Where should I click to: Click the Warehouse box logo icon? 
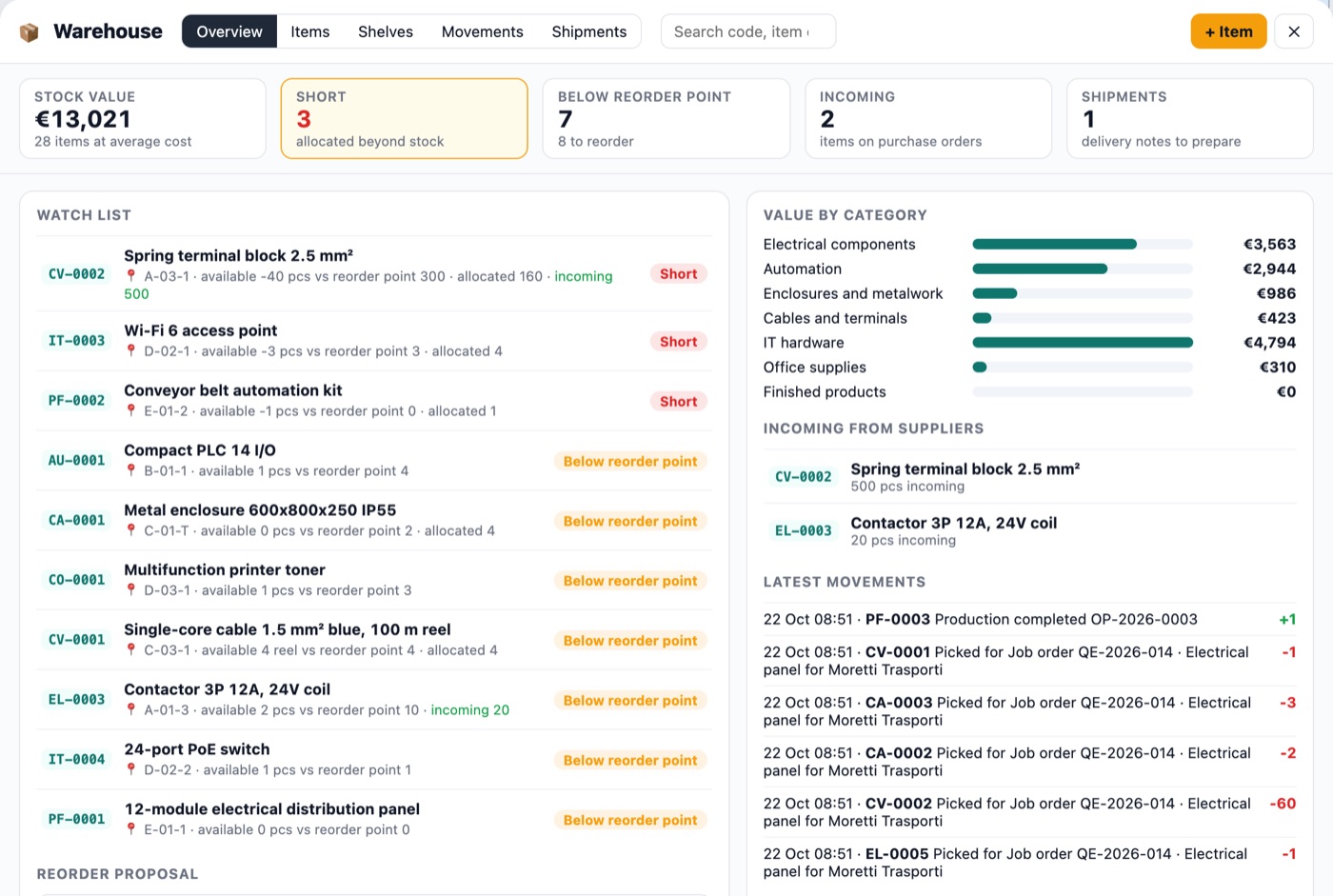(30, 32)
